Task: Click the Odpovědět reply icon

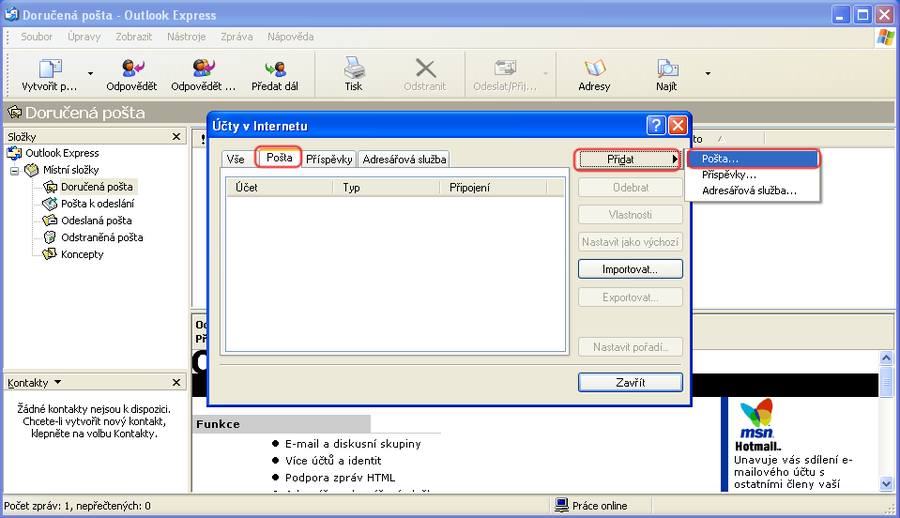Action: tap(132, 69)
